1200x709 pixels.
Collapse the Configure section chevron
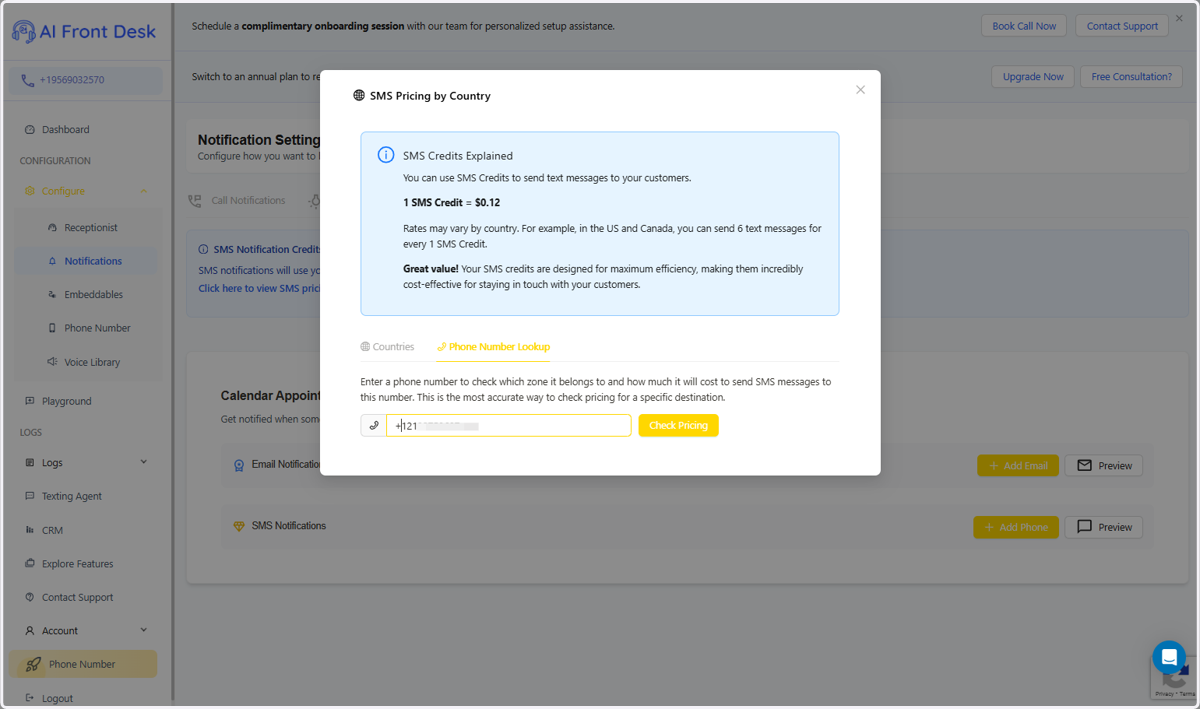tap(144, 191)
